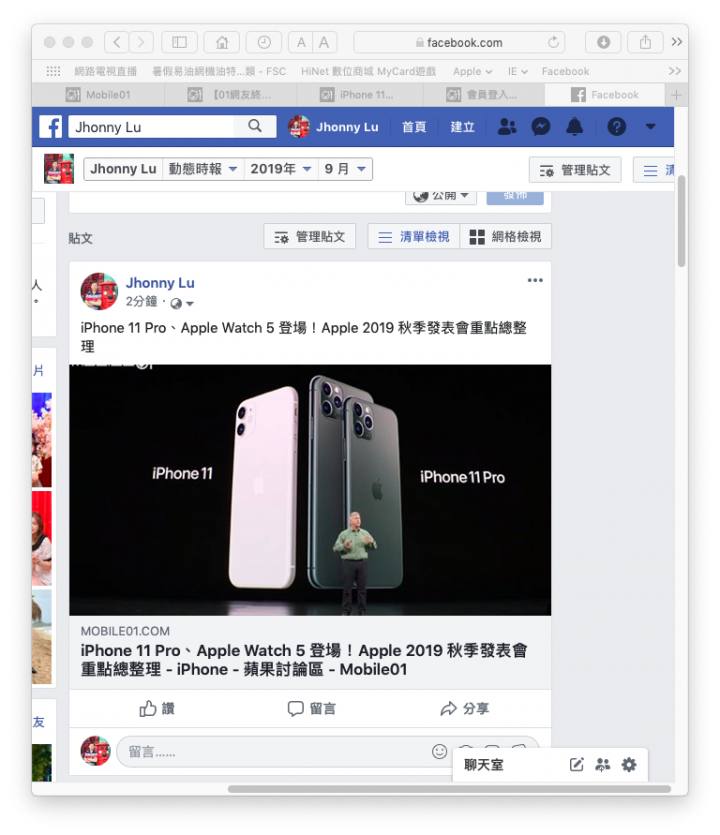Open the emoji picker in comment box
720x835 pixels.
click(439, 751)
